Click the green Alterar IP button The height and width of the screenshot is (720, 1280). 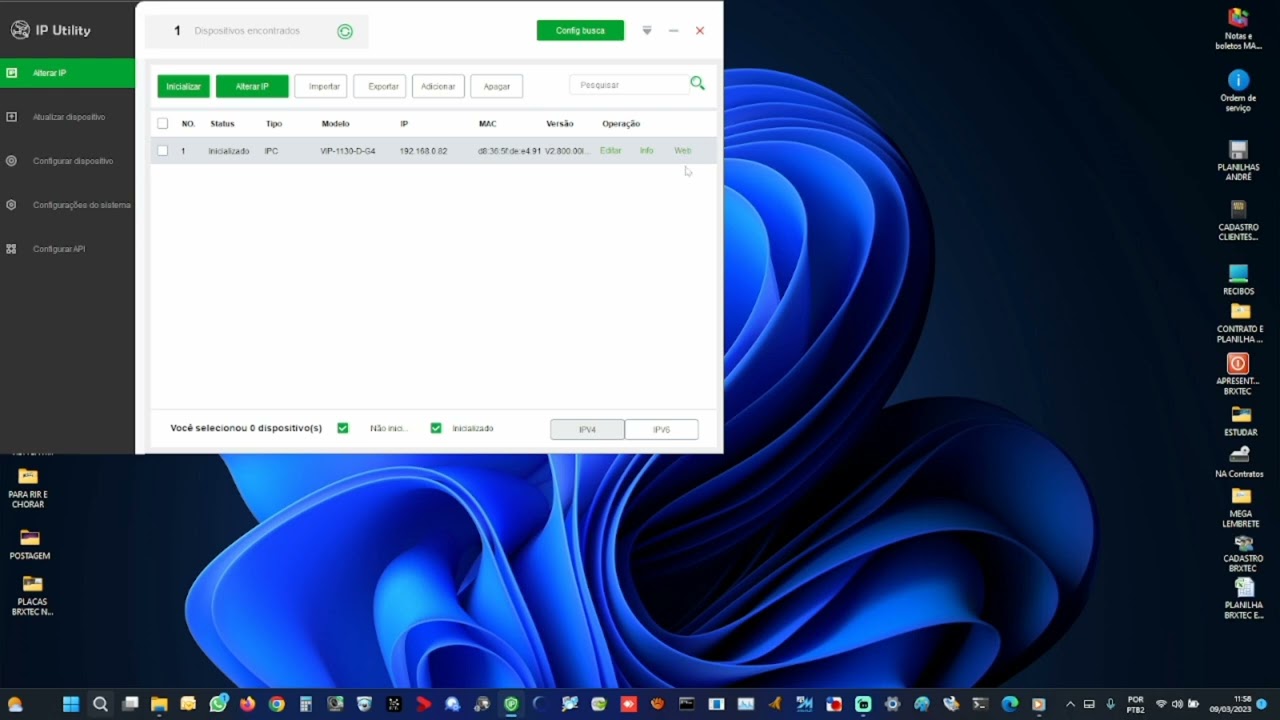[x=252, y=86]
